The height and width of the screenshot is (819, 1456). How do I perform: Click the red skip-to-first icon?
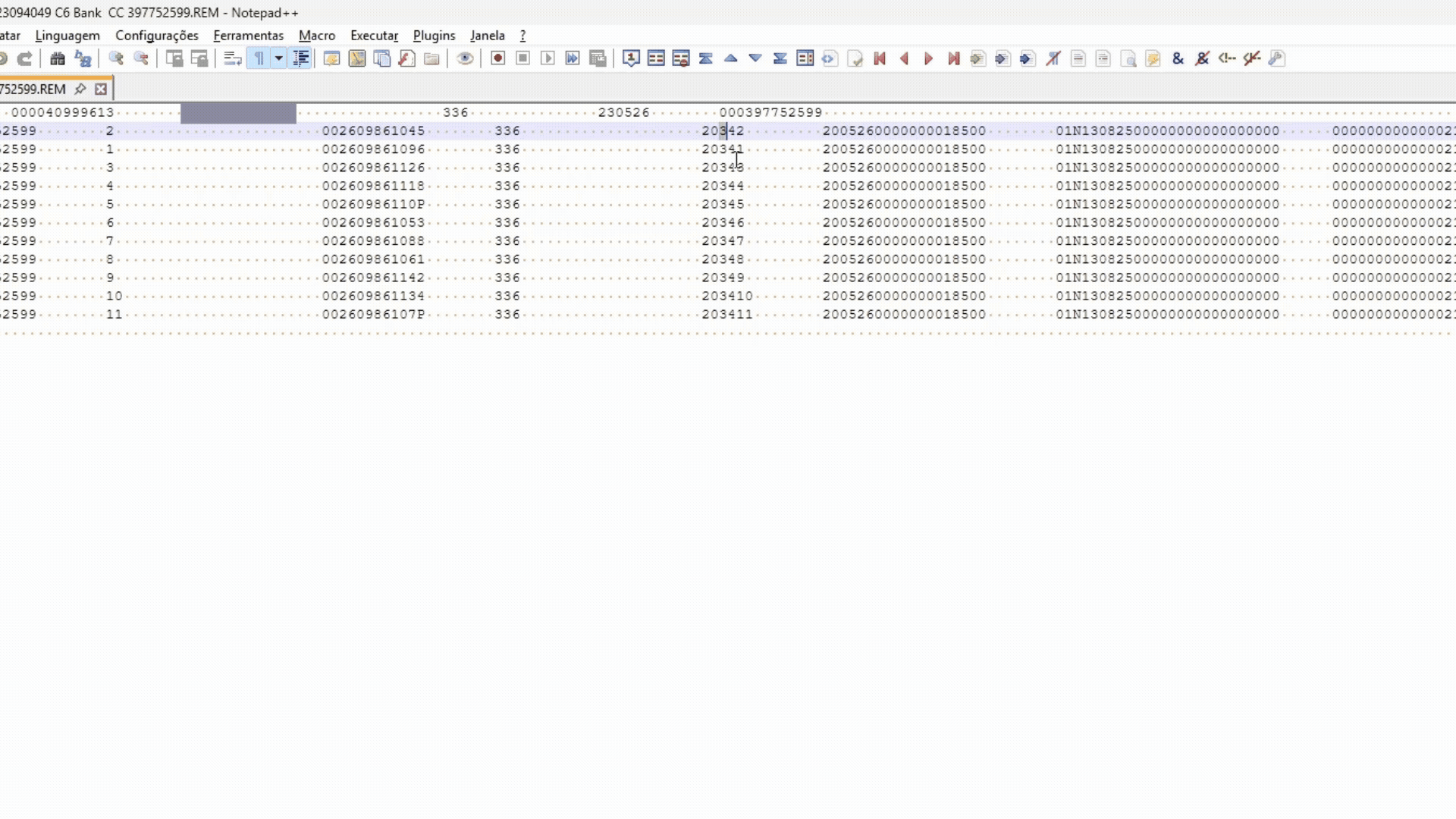point(880,58)
